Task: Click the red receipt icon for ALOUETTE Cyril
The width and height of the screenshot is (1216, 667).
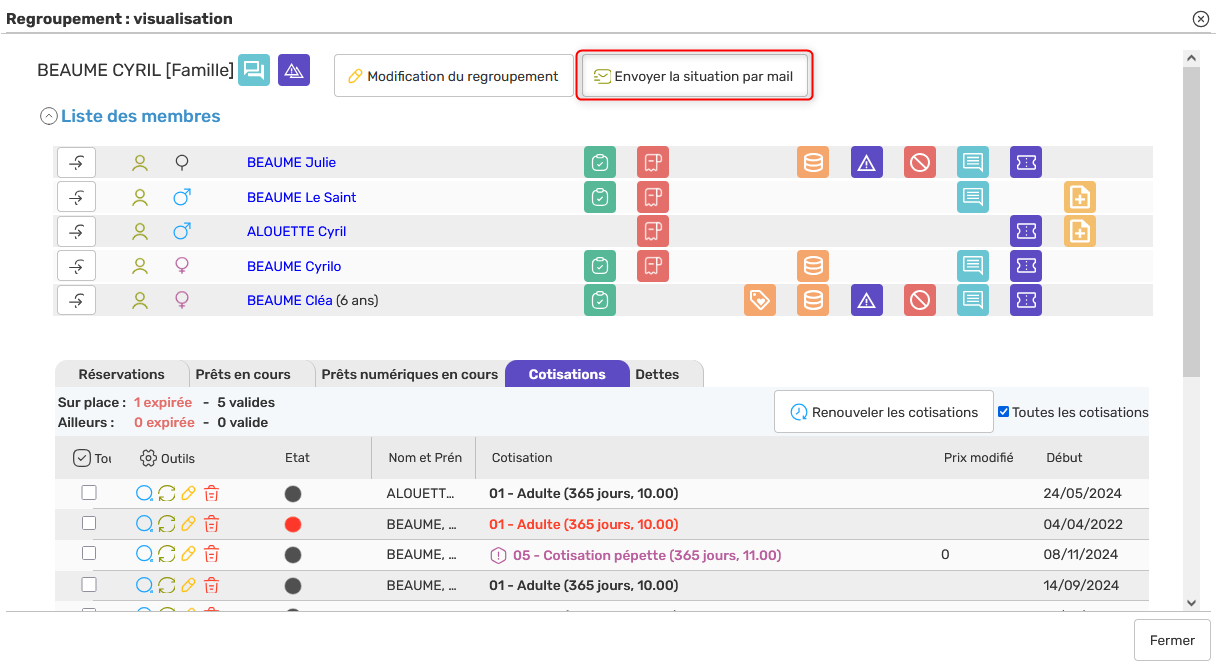Action: click(x=653, y=231)
